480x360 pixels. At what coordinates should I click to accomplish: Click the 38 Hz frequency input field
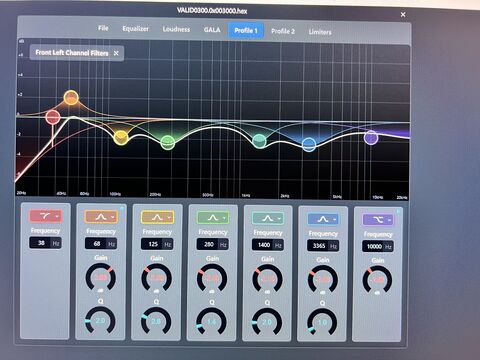pos(45,243)
